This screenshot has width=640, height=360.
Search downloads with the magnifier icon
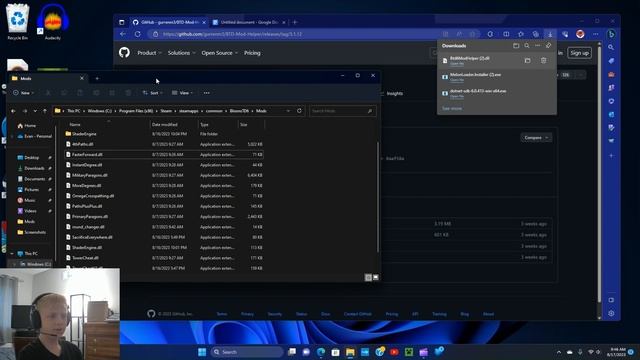click(x=527, y=46)
